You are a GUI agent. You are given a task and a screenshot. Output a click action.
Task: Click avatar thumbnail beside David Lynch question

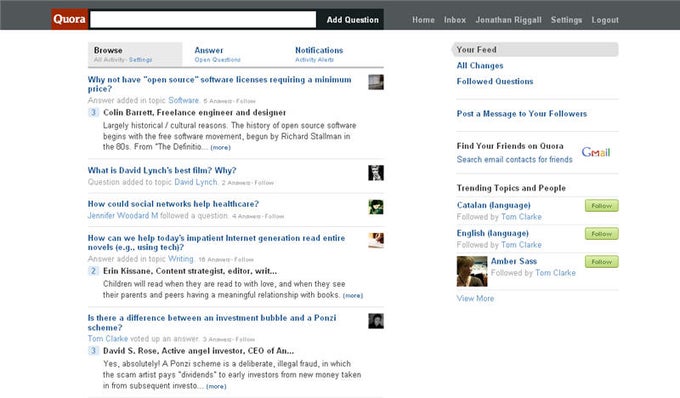click(x=376, y=173)
